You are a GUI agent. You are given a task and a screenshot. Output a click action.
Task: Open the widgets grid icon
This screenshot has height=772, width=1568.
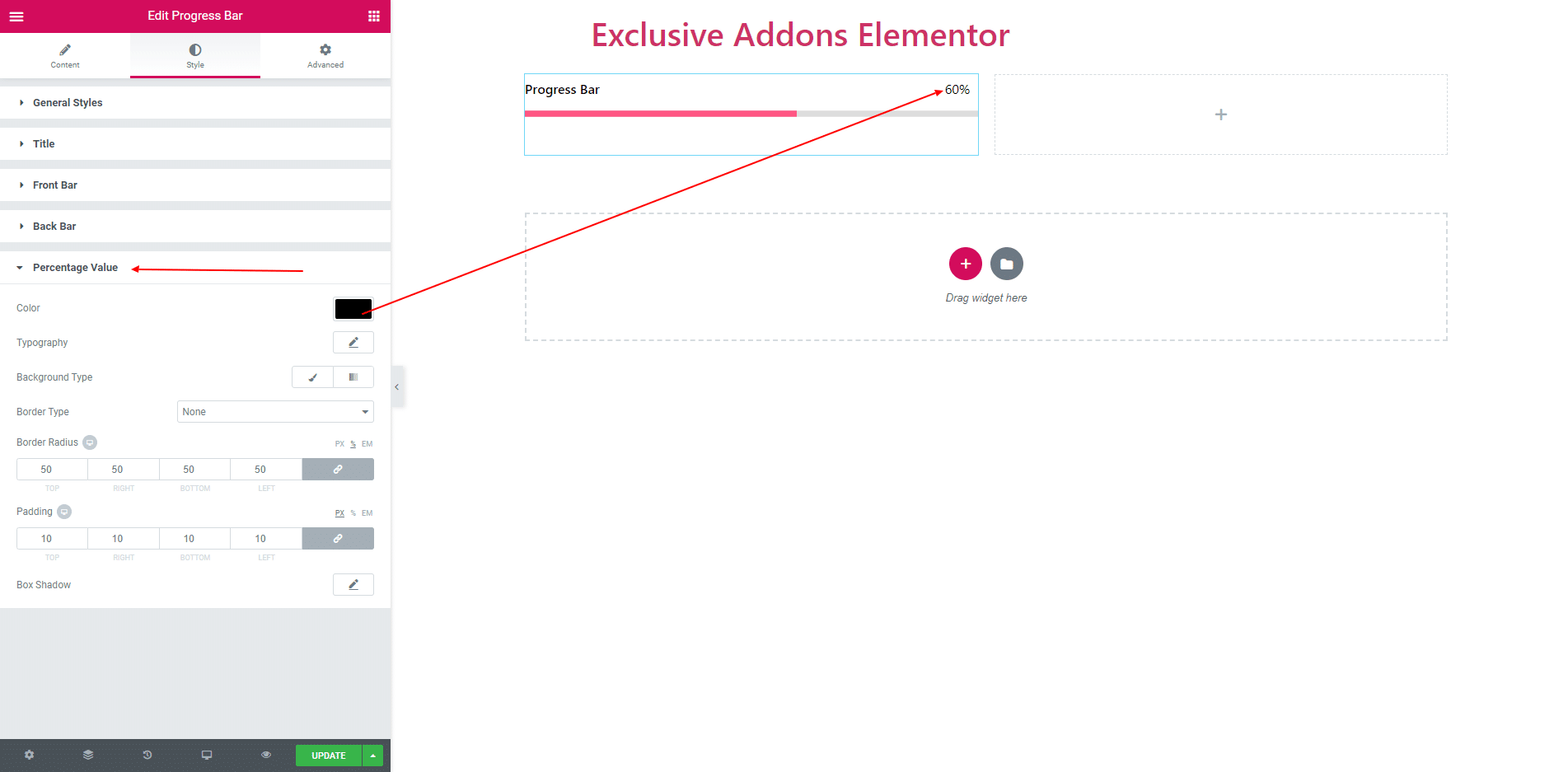pyautogui.click(x=374, y=16)
